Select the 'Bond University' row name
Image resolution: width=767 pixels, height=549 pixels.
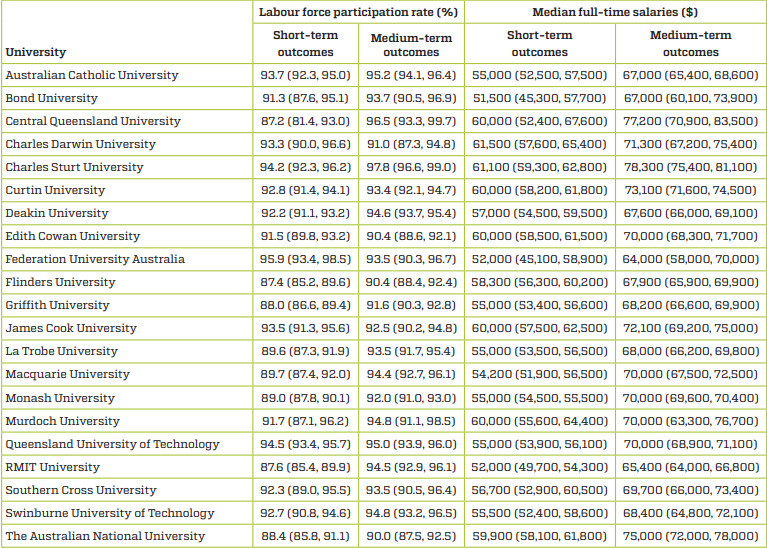tap(51, 98)
